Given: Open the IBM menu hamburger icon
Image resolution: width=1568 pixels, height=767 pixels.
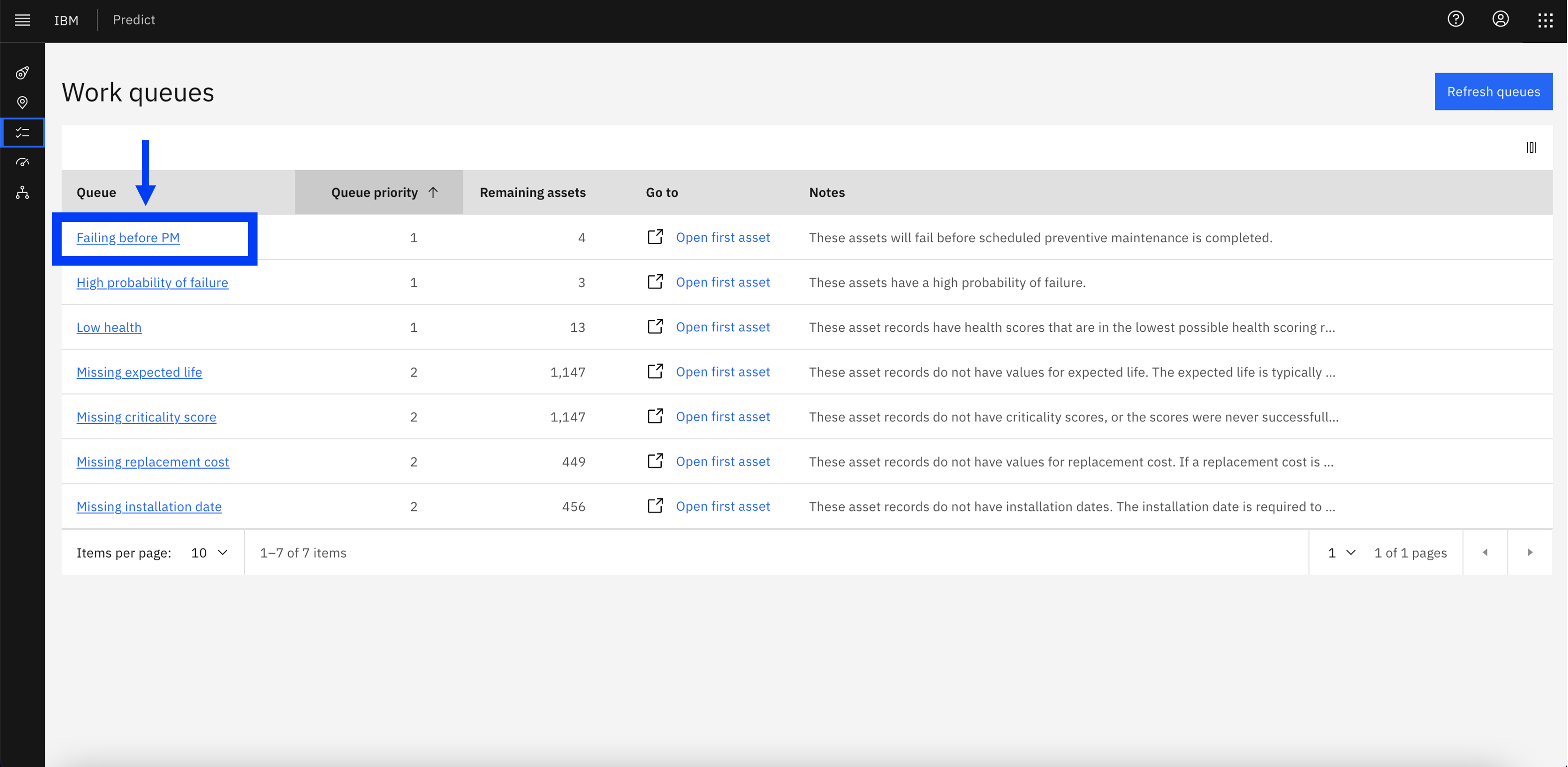Looking at the screenshot, I should (x=22, y=20).
